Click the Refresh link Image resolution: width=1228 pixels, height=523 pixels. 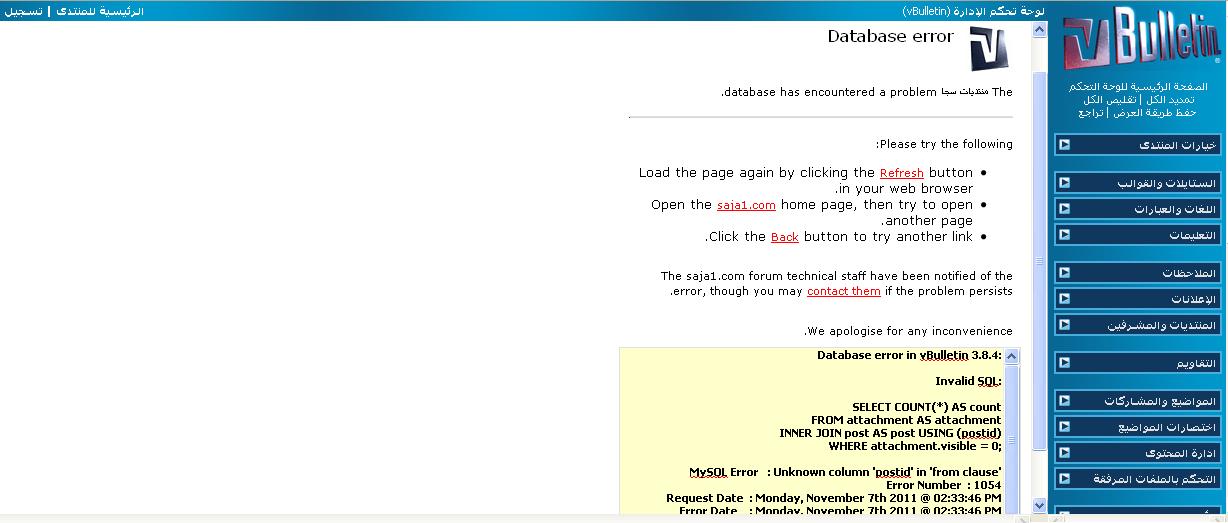[x=901, y=173]
